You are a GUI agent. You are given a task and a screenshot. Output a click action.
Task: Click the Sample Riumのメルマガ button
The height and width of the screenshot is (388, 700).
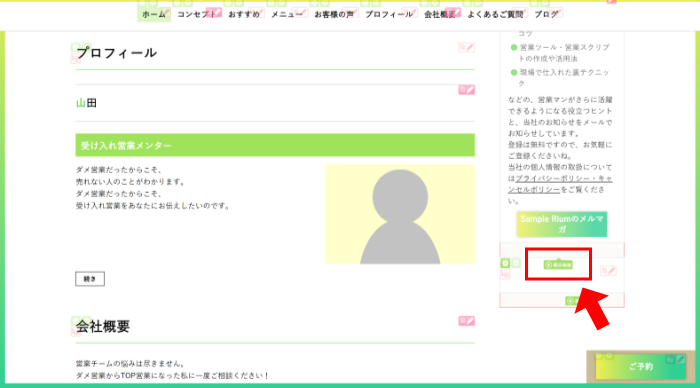coord(562,224)
